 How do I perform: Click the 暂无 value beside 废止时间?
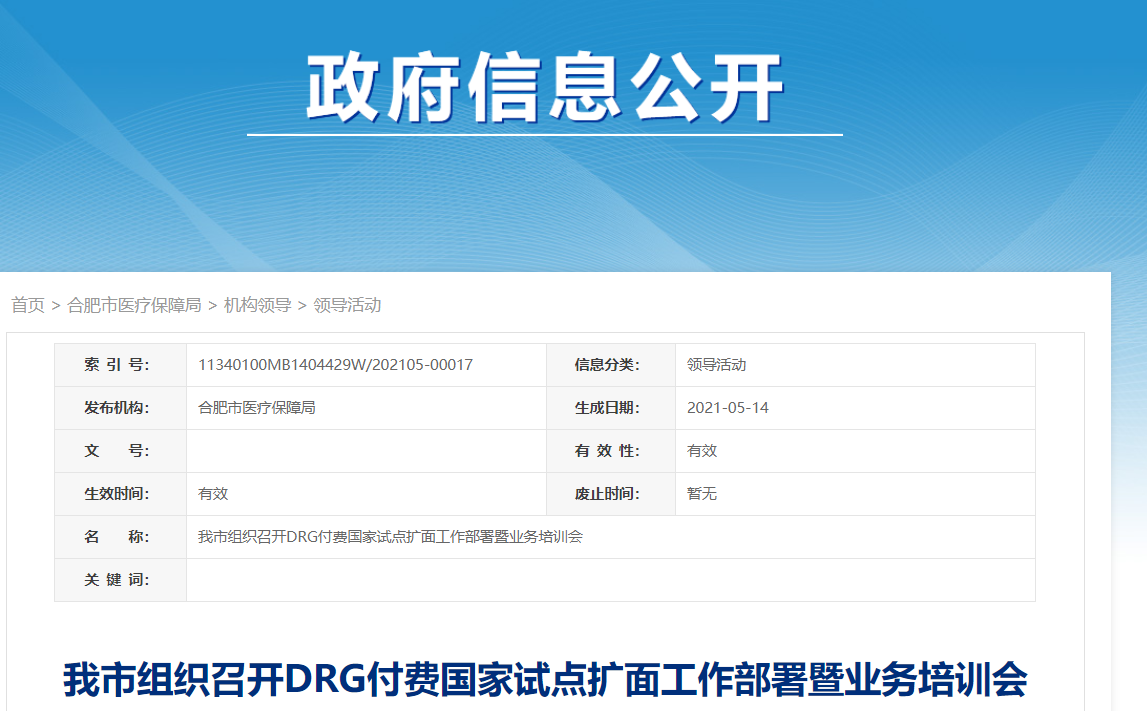[x=702, y=494]
